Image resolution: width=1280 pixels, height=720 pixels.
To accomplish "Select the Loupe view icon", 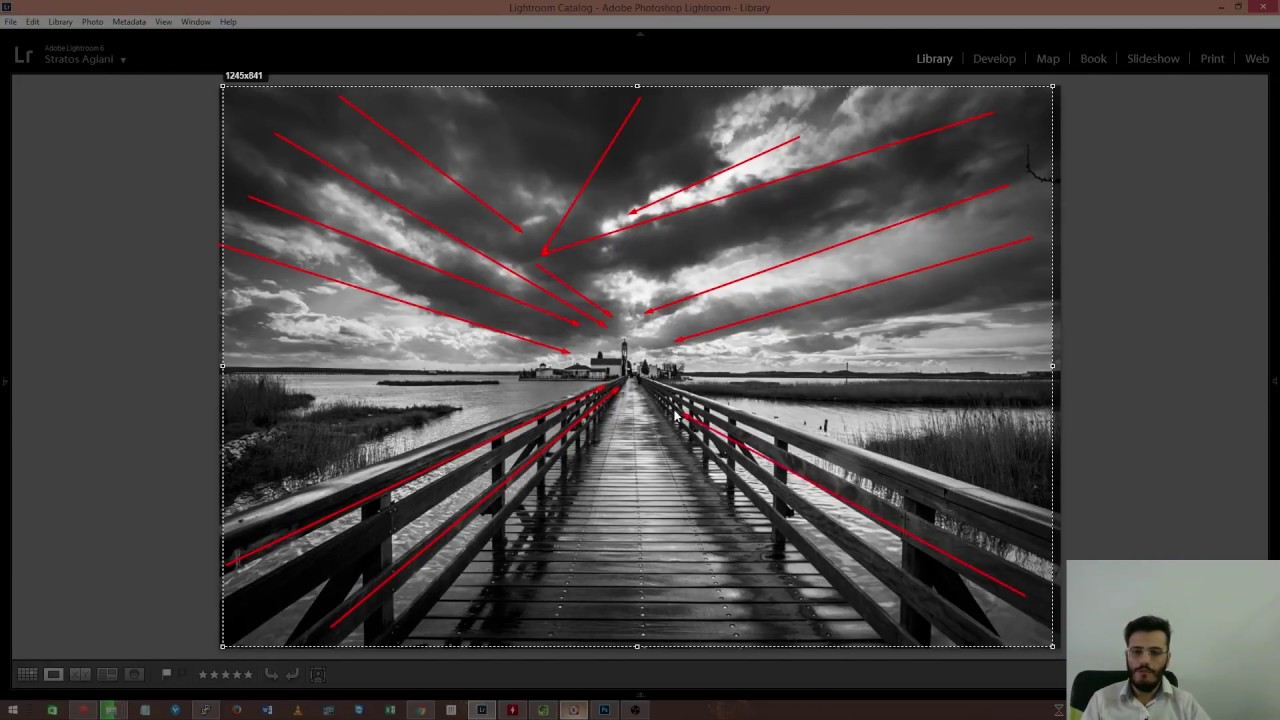I will click(x=54, y=675).
